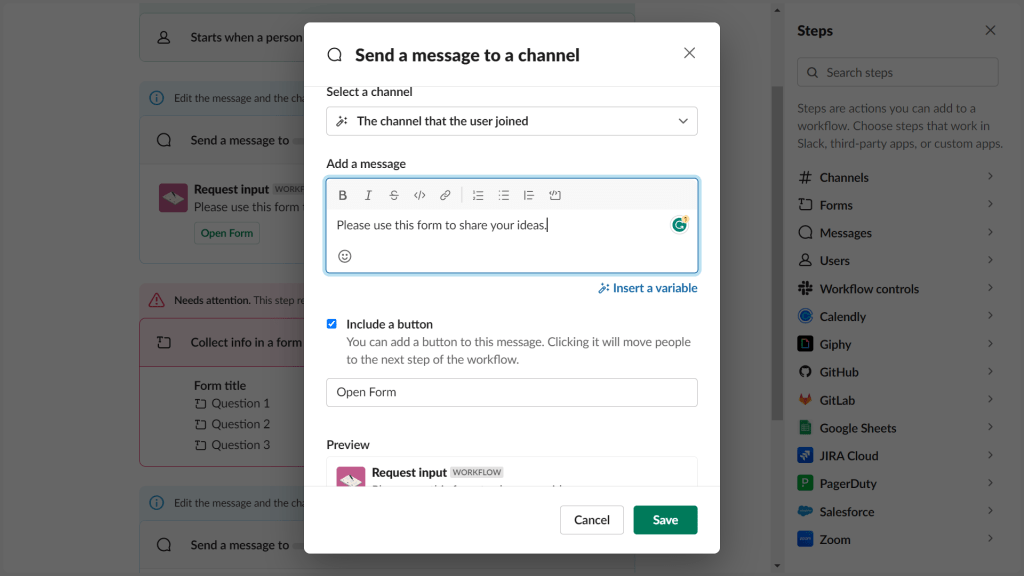Expand the Google Sheets integration section
This screenshot has width=1024, height=576.
pos(896,427)
